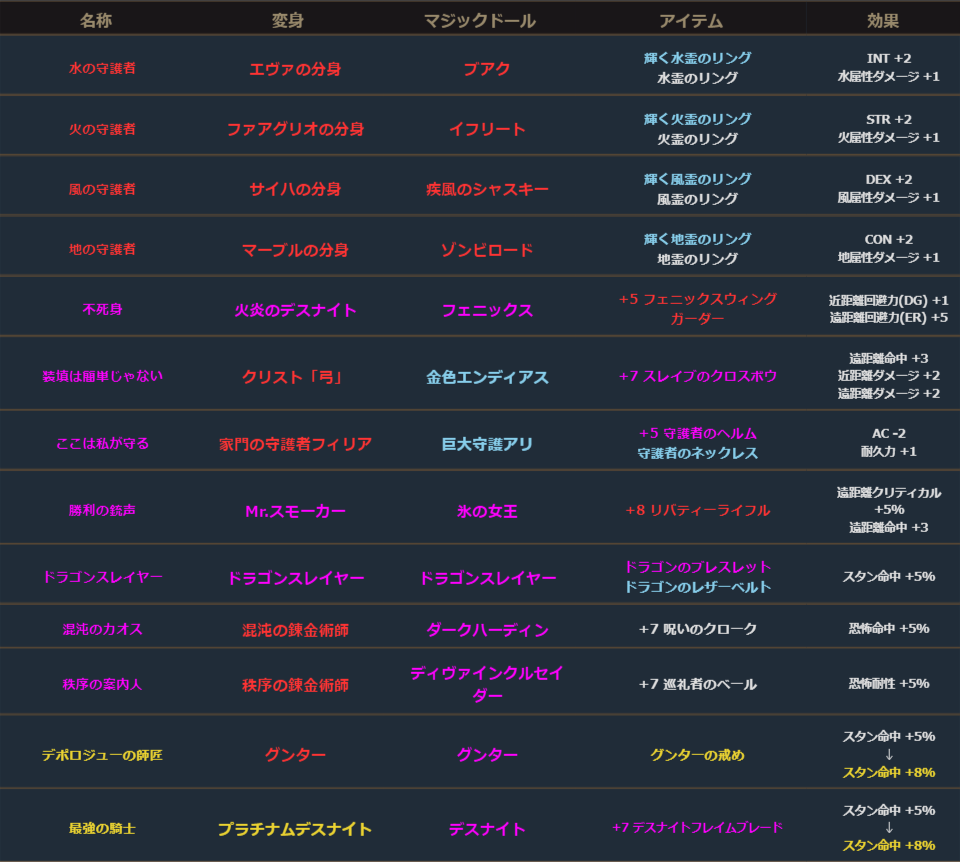
Task: Select the ダークハーディン magic doll
Action: click(x=486, y=630)
